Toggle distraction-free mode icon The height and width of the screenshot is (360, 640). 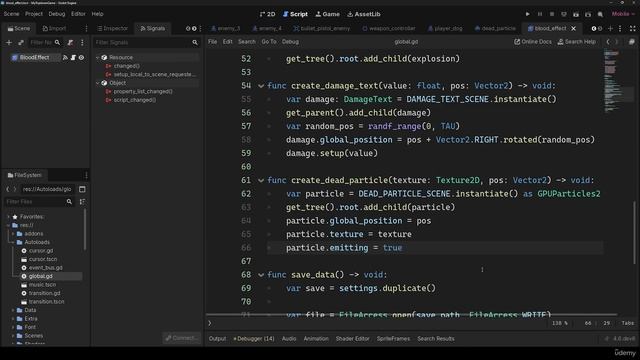(632, 28)
